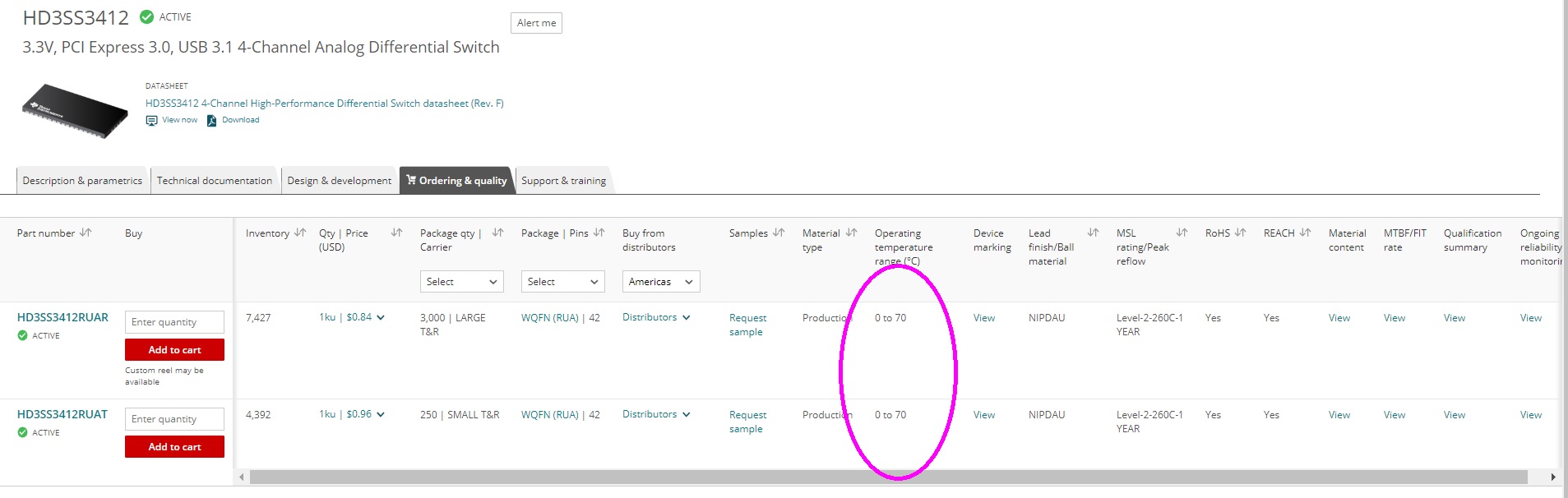
Task: View Qualification summary for RUAT row
Action: point(1455,415)
